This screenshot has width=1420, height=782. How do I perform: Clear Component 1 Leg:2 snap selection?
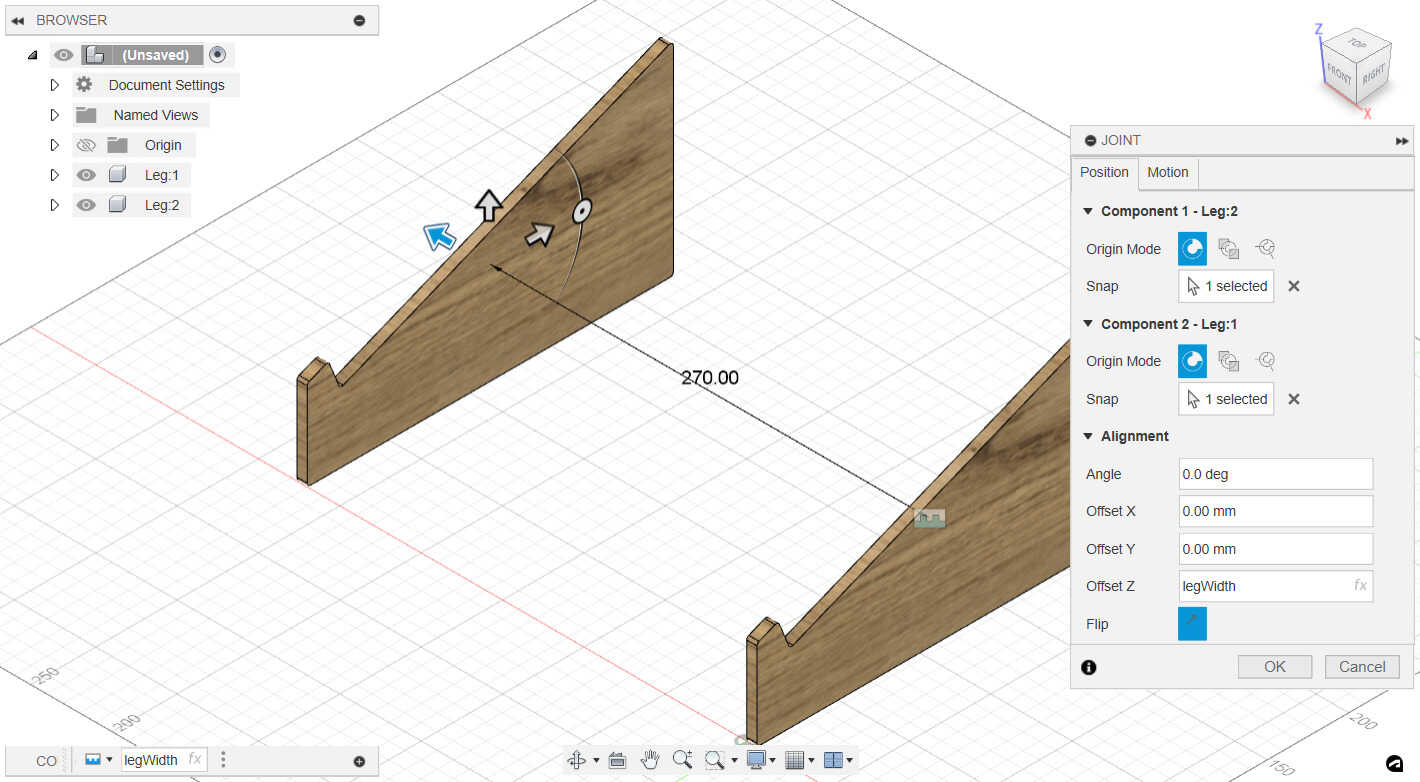tap(1294, 286)
